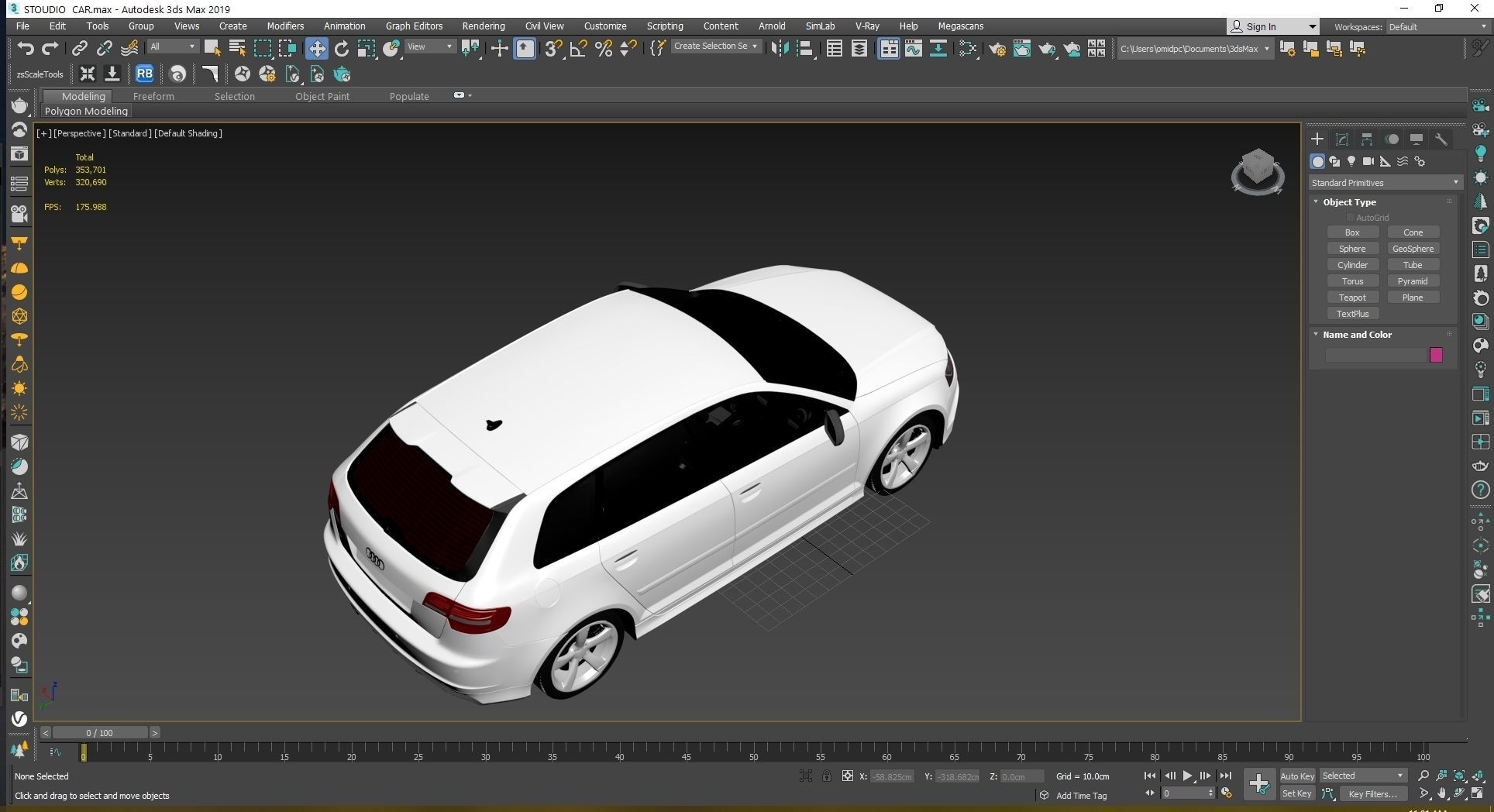Toggle Percent Snap
Screen dimensions: 1494x812
point(604,48)
